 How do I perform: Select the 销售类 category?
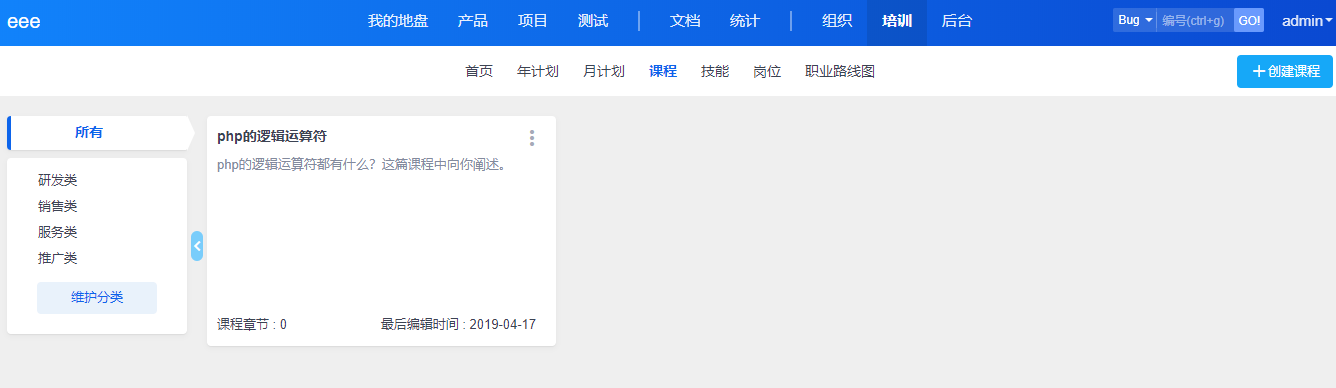pyautogui.click(x=58, y=206)
